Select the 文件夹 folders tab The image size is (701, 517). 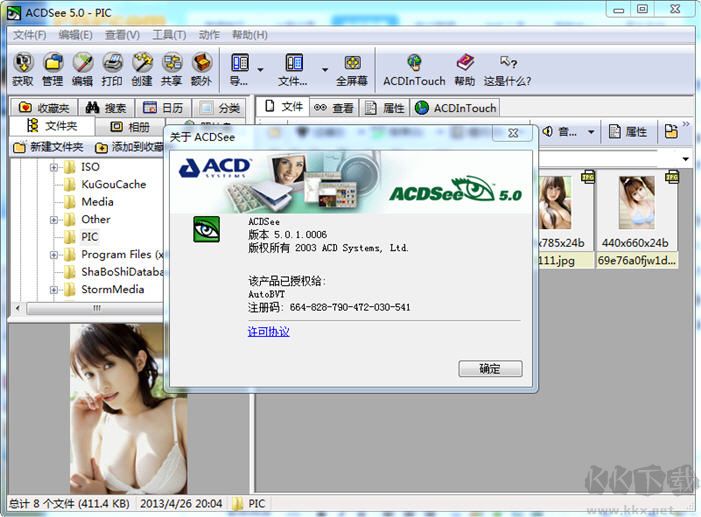coord(51,126)
